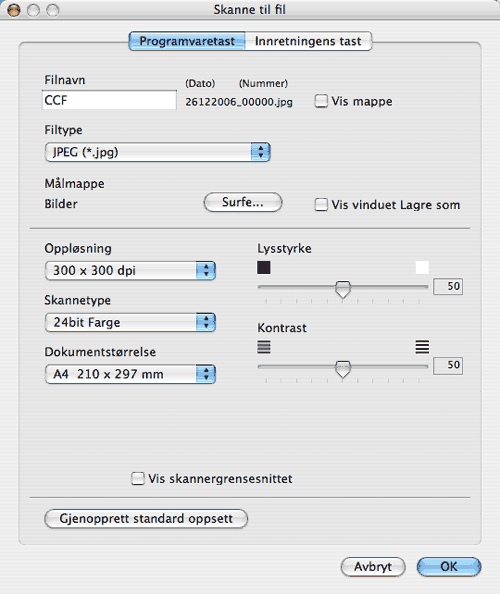Check Vis skannergrensesnittet option
This screenshot has height=594, width=500.
point(138,478)
